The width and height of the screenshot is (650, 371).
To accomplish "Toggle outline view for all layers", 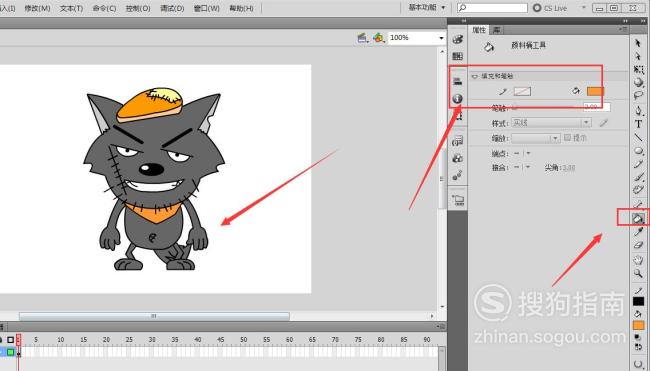I will (10, 340).
